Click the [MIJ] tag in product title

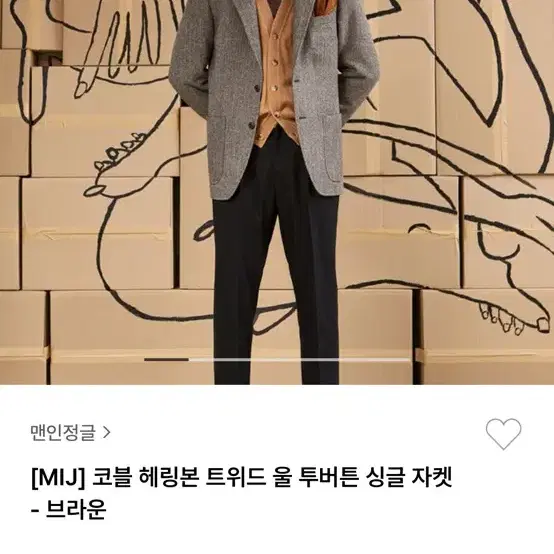pos(58,477)
